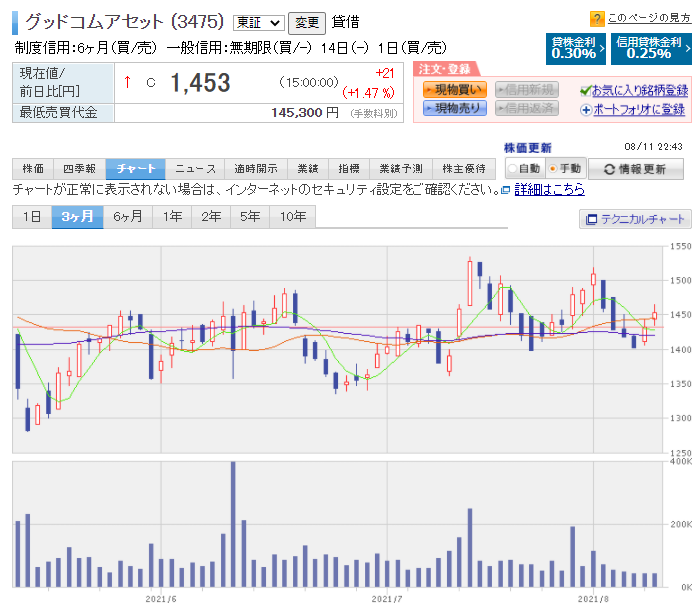This screenshot has width=695, height=606.
Task: Switch to the 株価 tab
Action: click(x=33, y=169)
